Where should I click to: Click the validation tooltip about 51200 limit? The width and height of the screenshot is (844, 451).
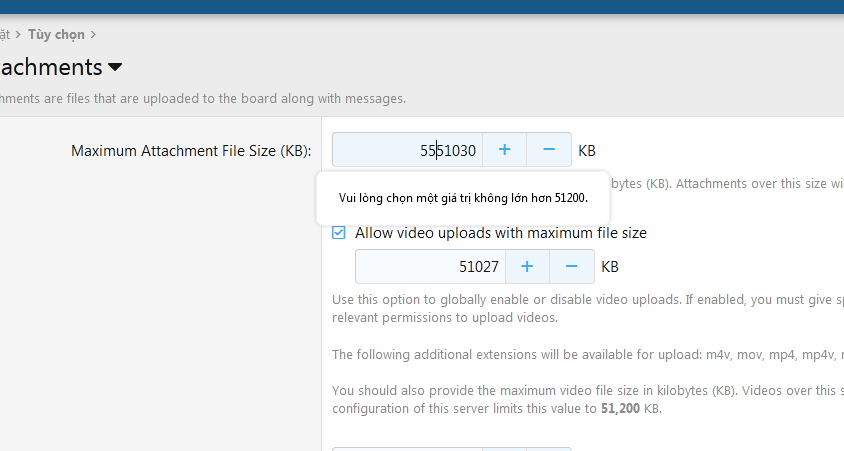pos(462,198)
